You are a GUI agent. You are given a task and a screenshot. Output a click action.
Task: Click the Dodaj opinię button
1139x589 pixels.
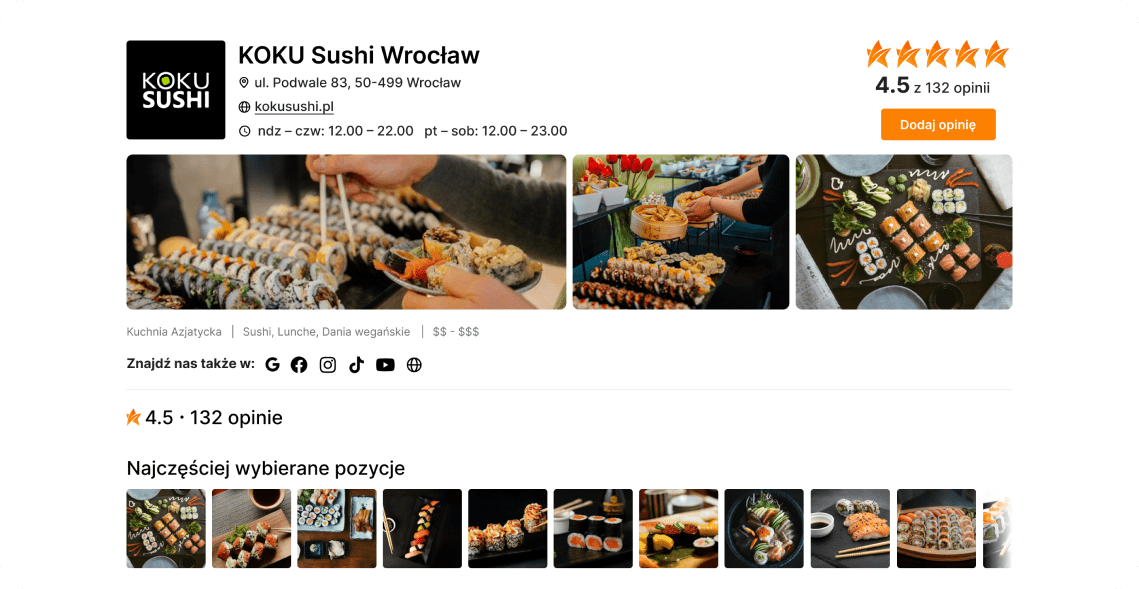(938, 124)
